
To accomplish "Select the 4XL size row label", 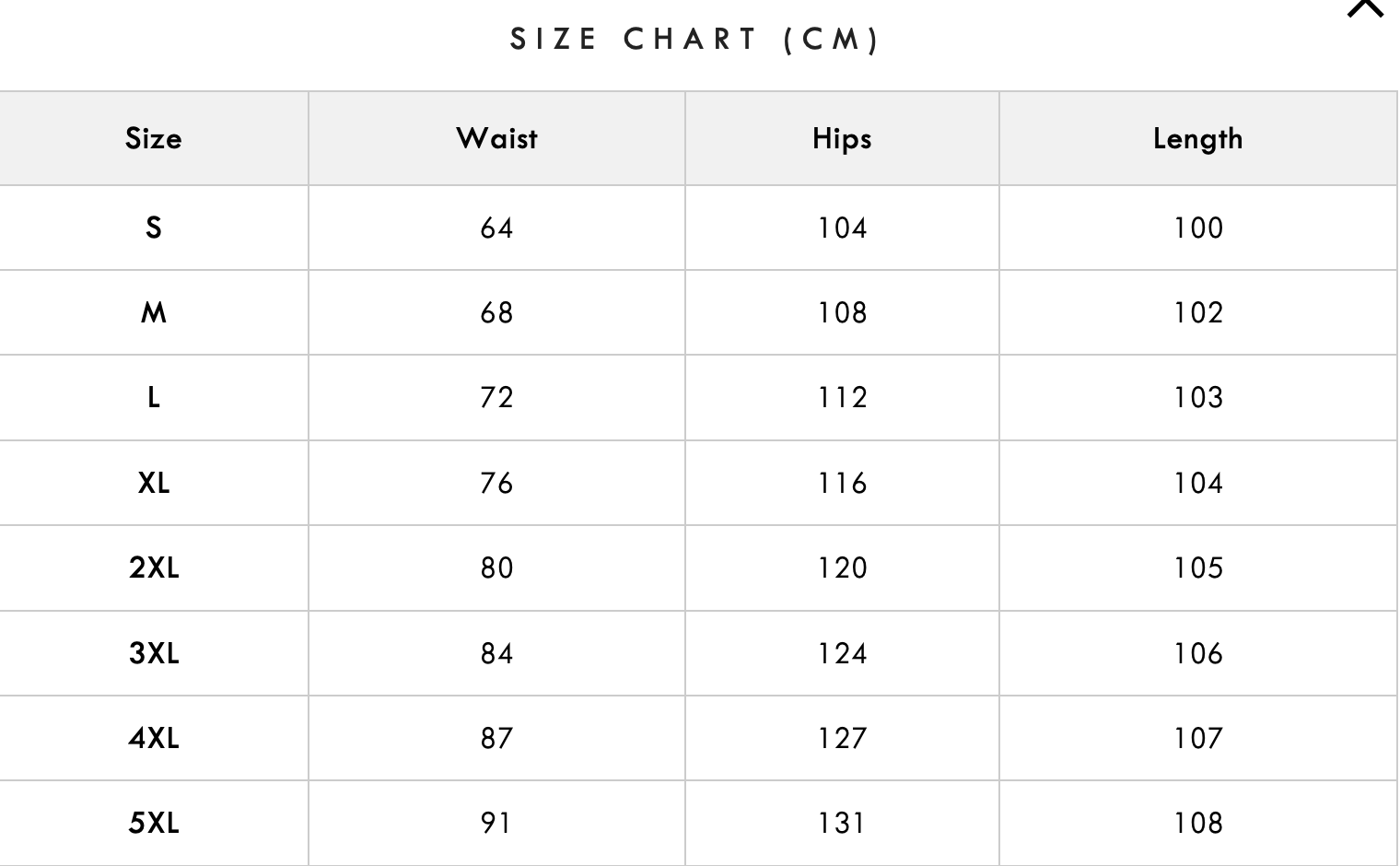I will (x=154, y=738).
